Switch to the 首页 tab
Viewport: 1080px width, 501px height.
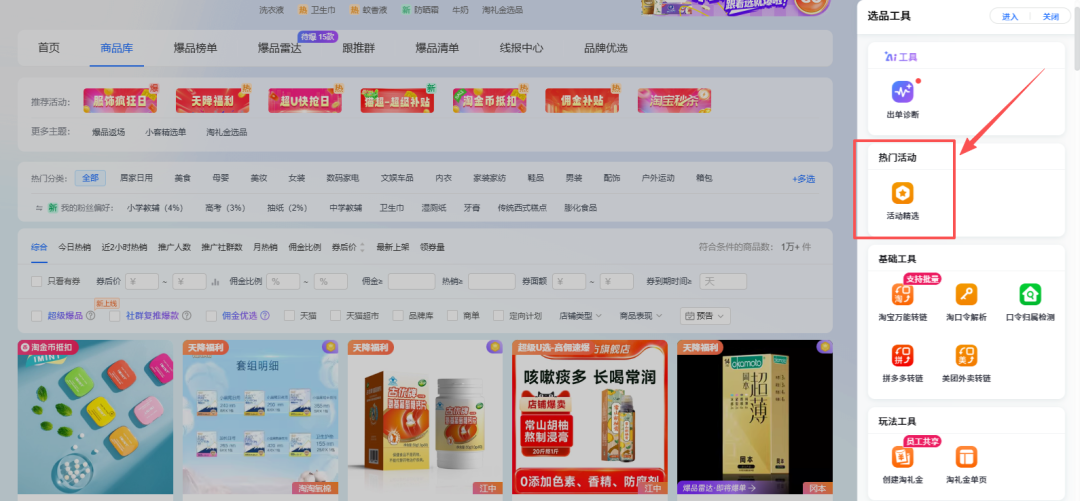click(x=49, y=48)
